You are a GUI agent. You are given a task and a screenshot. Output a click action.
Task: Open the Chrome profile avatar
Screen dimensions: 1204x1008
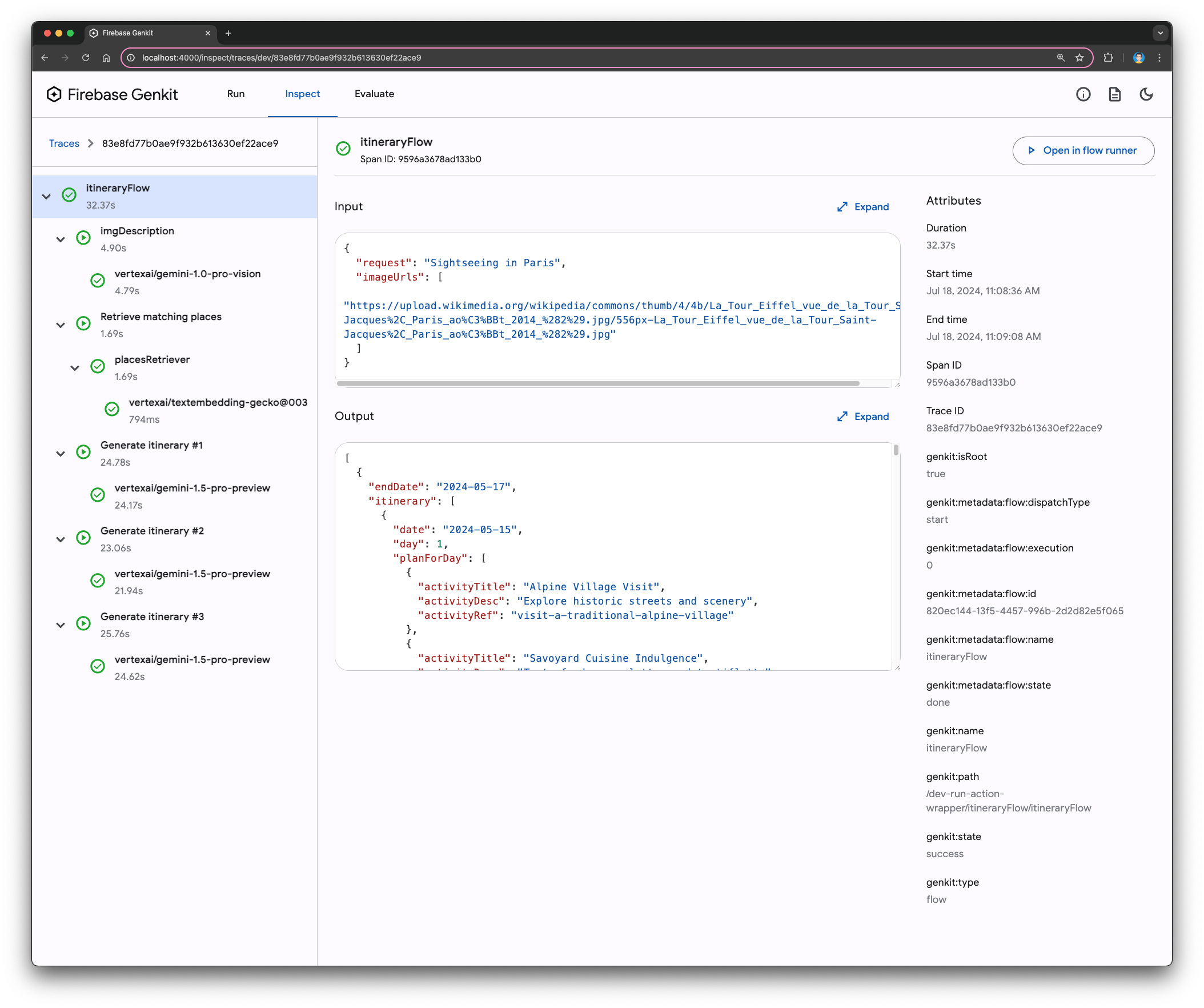pos(1139,57)
